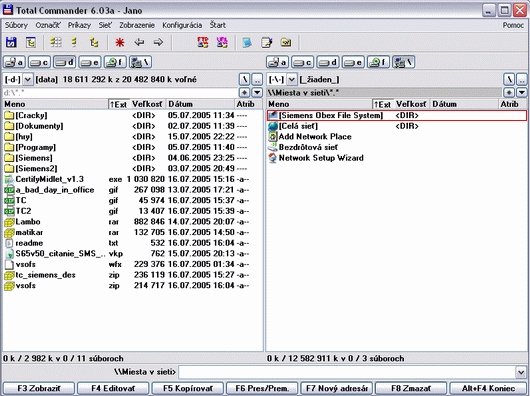The height and width of the screenshot is (396, 530).
Task: Open left panel drive dropdown [-d-]
Action: coord(18,80)
